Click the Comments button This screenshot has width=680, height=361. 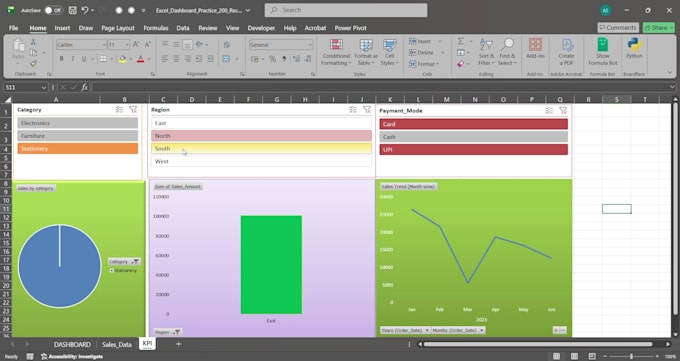point(618,27)
